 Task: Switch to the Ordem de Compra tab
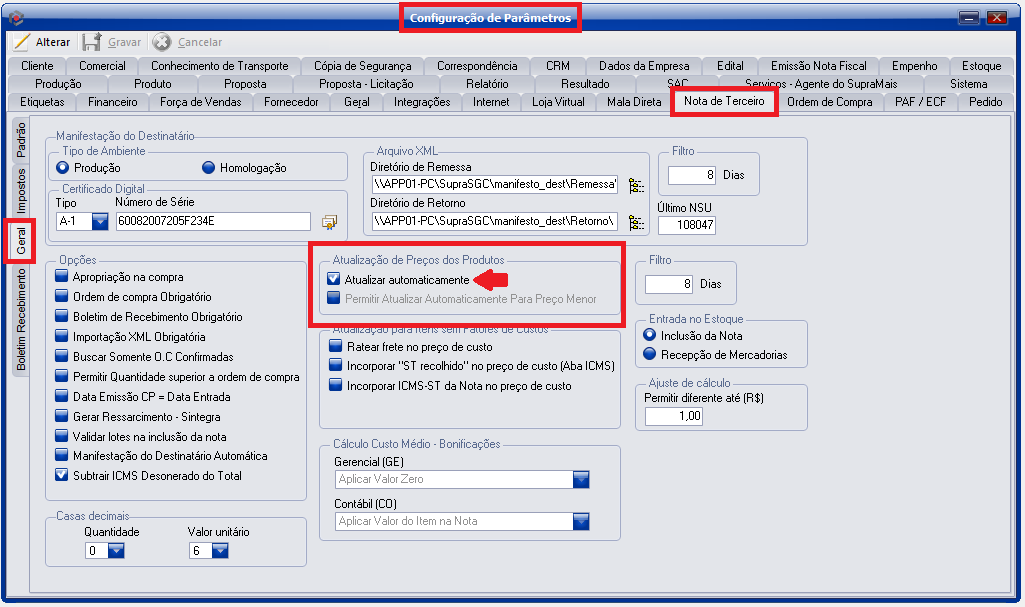(829, 102)
